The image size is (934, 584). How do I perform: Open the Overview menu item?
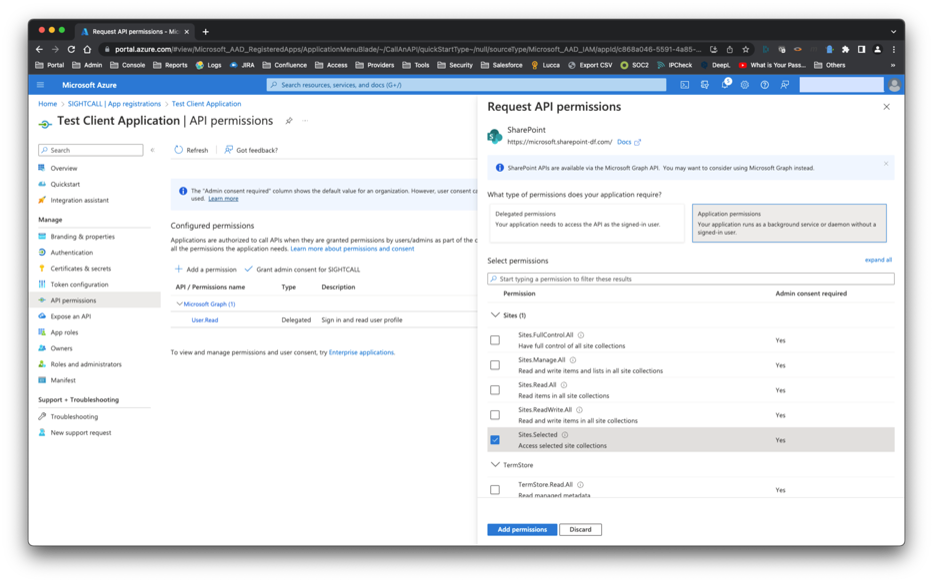64,169
